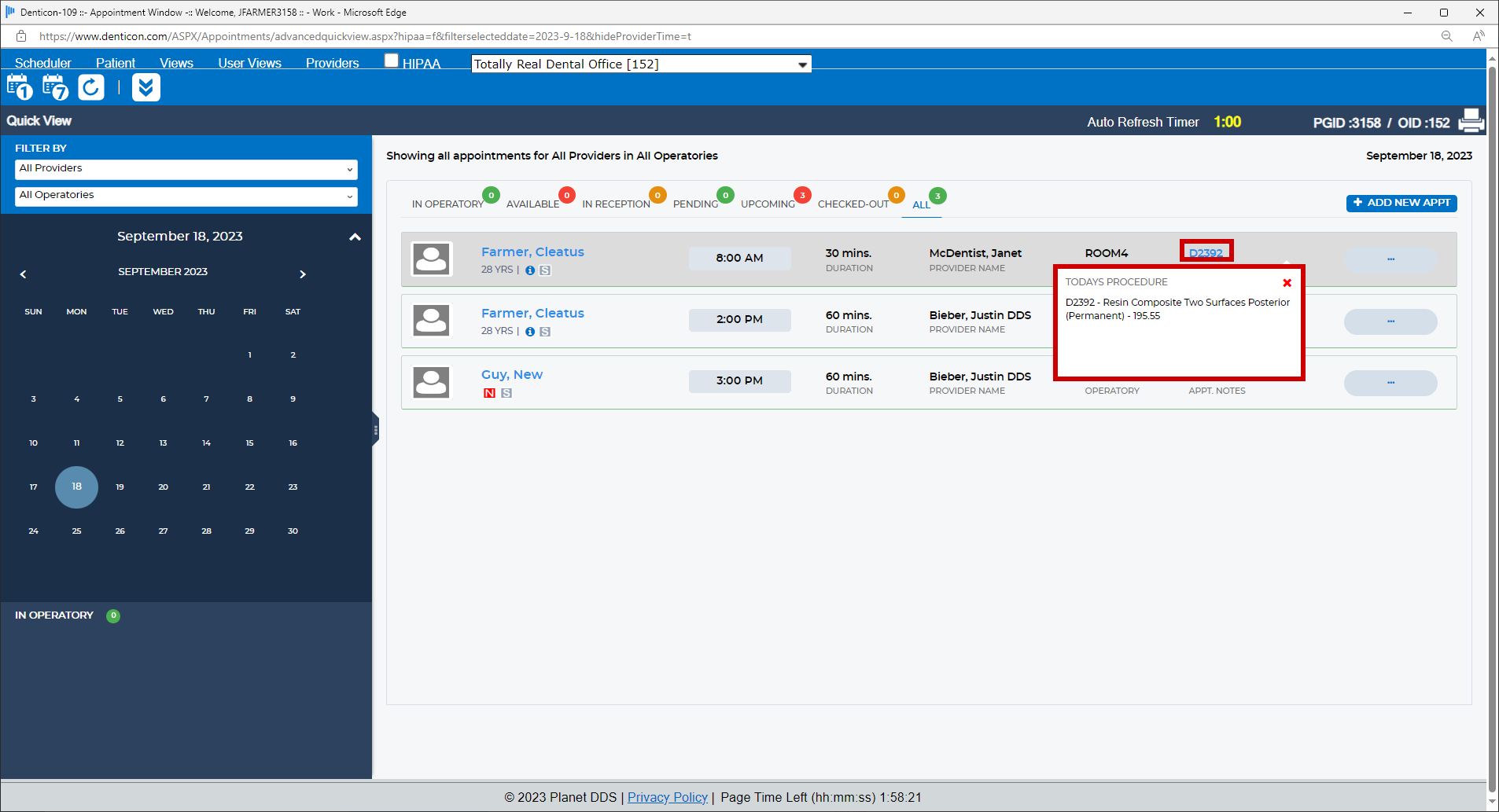Click the S icon on Guy, New row
This screenshot has width=1499, height=812.
coord(506,393)
